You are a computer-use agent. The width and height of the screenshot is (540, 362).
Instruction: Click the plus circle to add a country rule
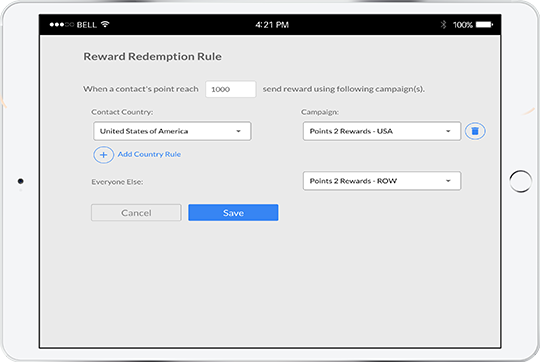pyautogui.click(x=103, y=155)
